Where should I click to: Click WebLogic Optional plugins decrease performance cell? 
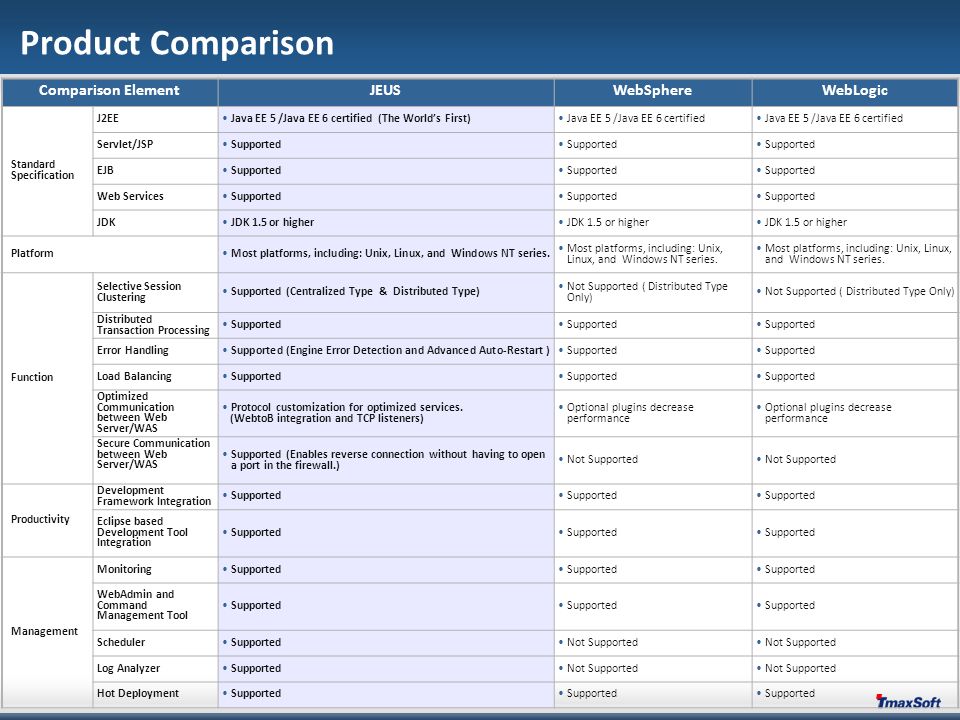pos(855,413)
